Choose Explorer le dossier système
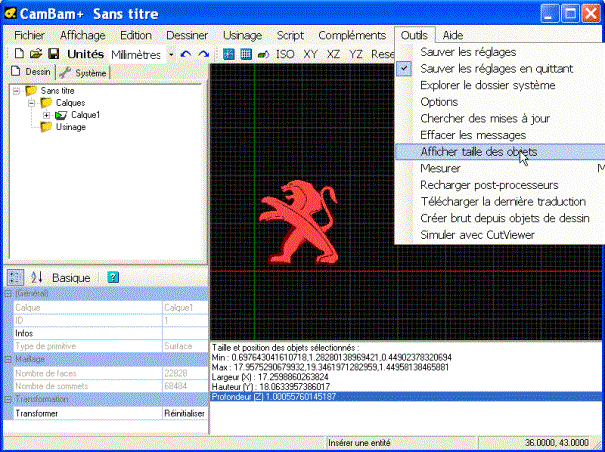 (500, 85)
